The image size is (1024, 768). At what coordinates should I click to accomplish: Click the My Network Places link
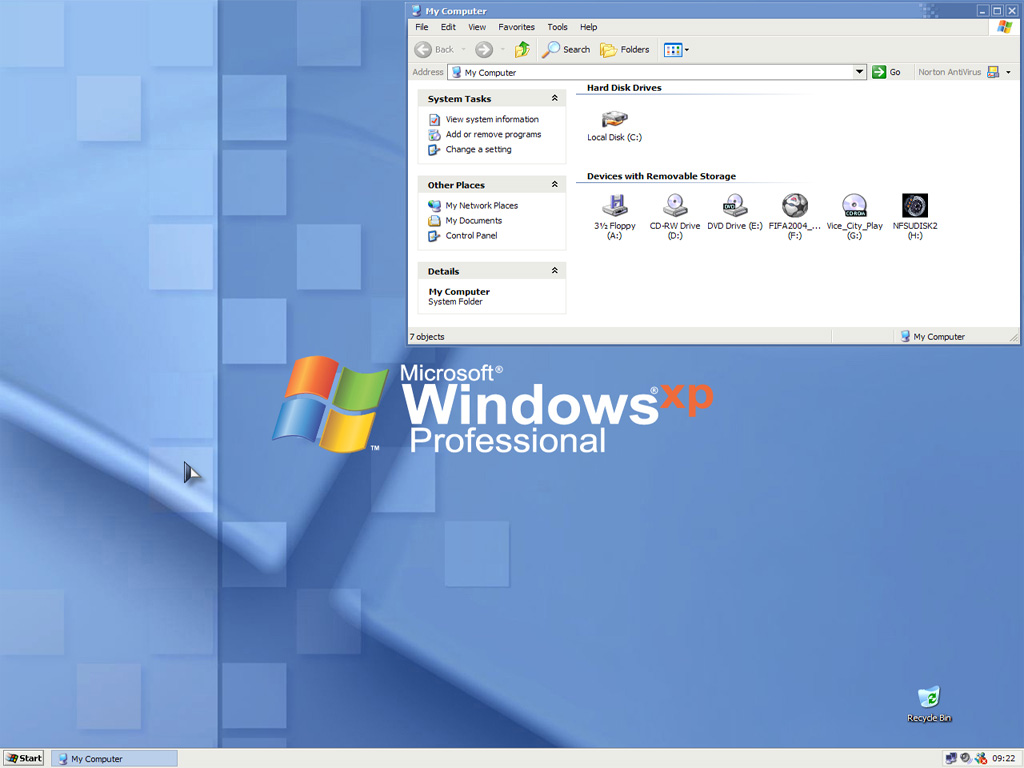(481, 206)
